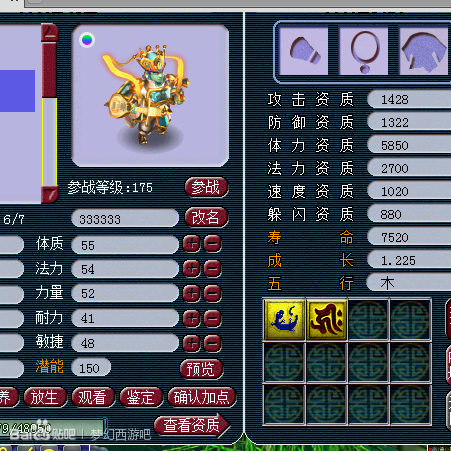The height and width of the screenshot is (451, 451).
Task: Click the 确认加点 button
Action: click(x=202, y=397)
